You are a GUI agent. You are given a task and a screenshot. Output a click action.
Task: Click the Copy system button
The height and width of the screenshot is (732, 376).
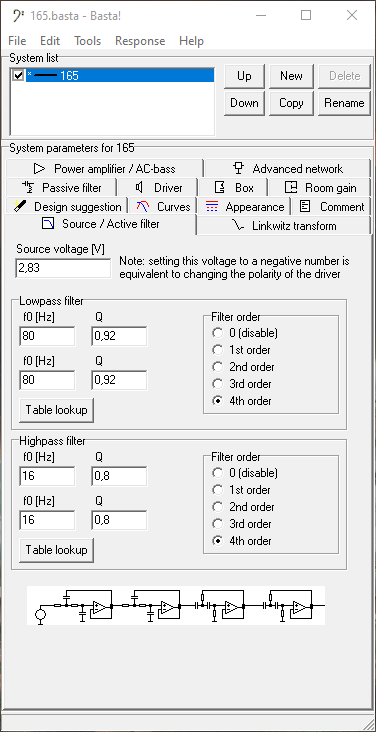(x=291, y=103)
